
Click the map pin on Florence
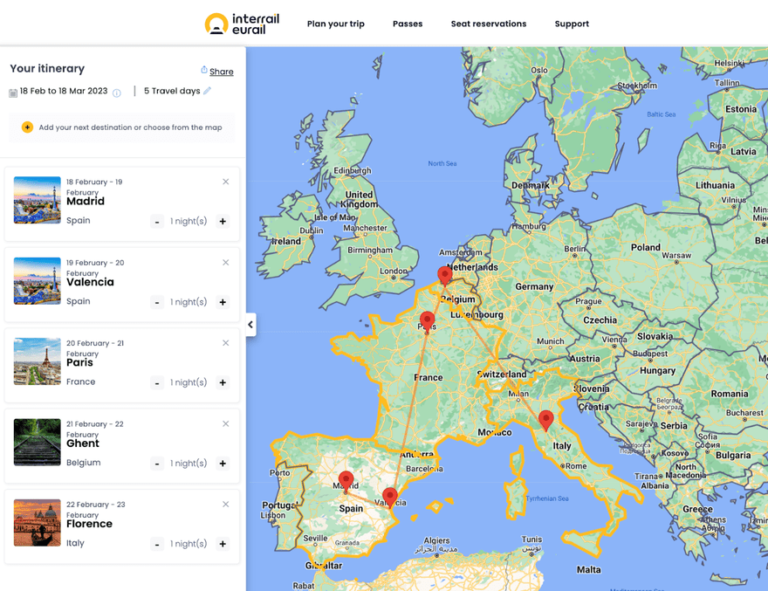545,420
